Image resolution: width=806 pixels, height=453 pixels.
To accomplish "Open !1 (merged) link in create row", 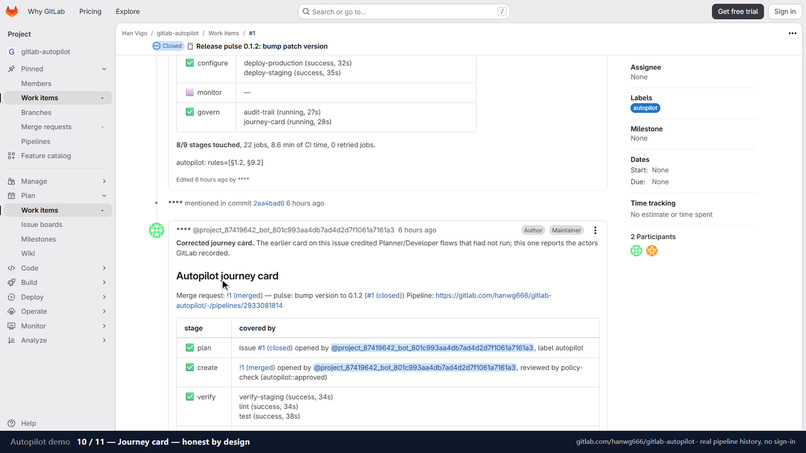I will pos(257,367).
